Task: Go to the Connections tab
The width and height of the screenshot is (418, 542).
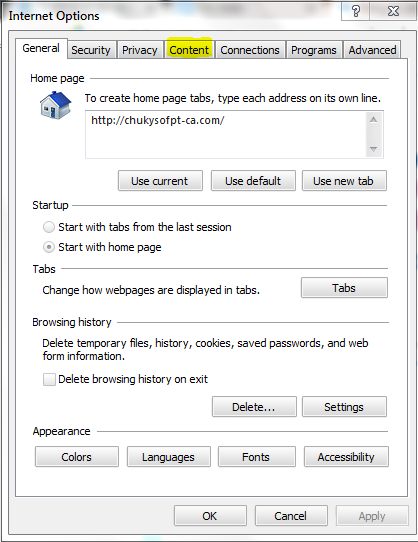Action: click(250, 50)
